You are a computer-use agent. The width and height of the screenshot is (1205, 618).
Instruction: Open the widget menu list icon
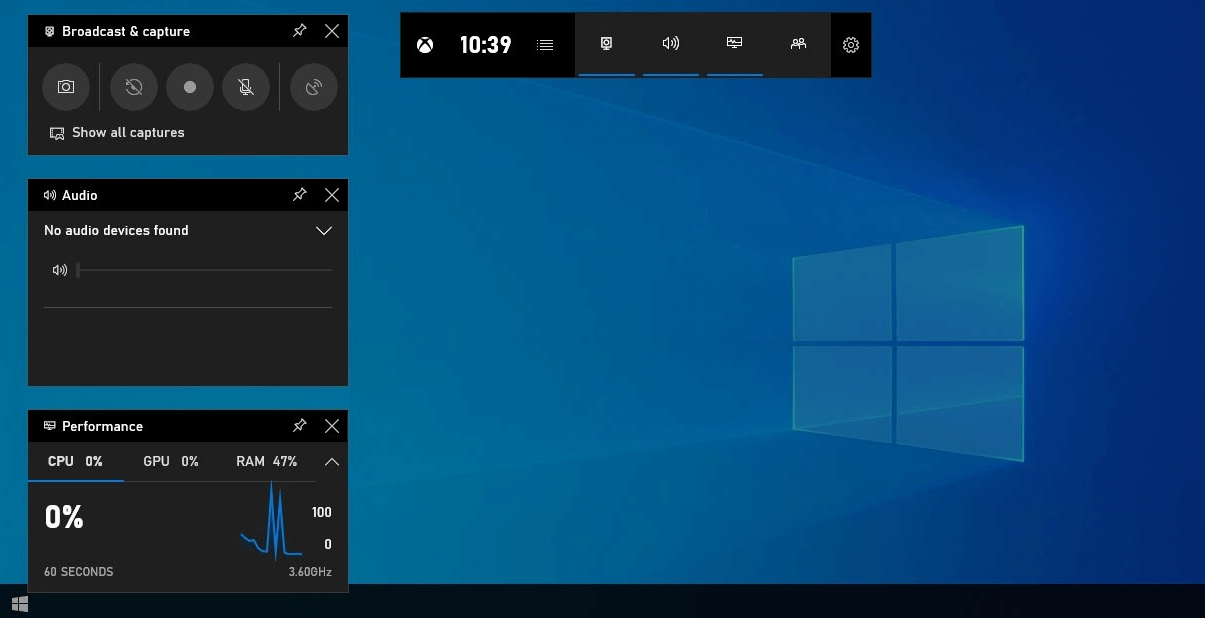point(545,45)
